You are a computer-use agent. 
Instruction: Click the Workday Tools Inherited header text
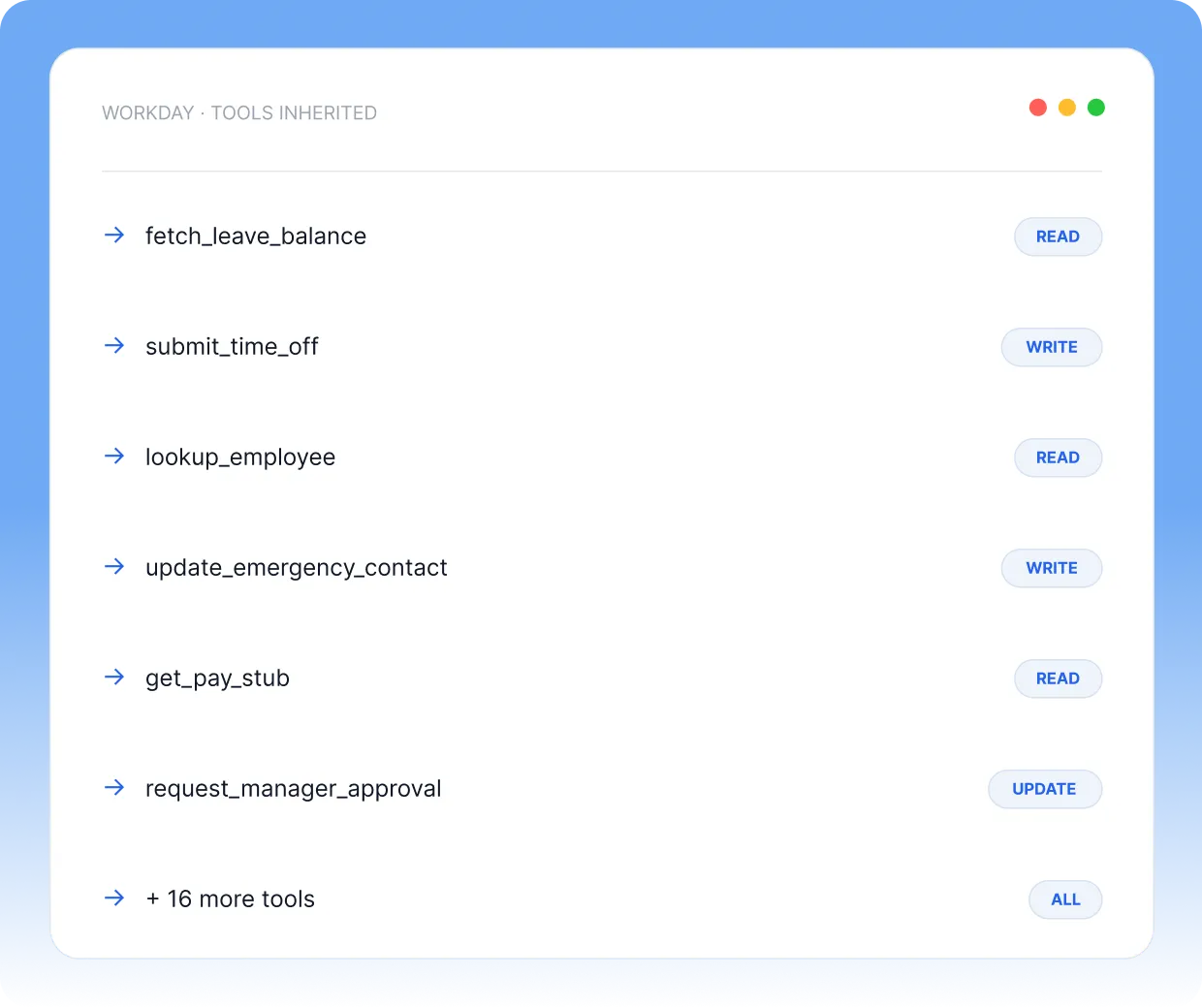point(239,113)
